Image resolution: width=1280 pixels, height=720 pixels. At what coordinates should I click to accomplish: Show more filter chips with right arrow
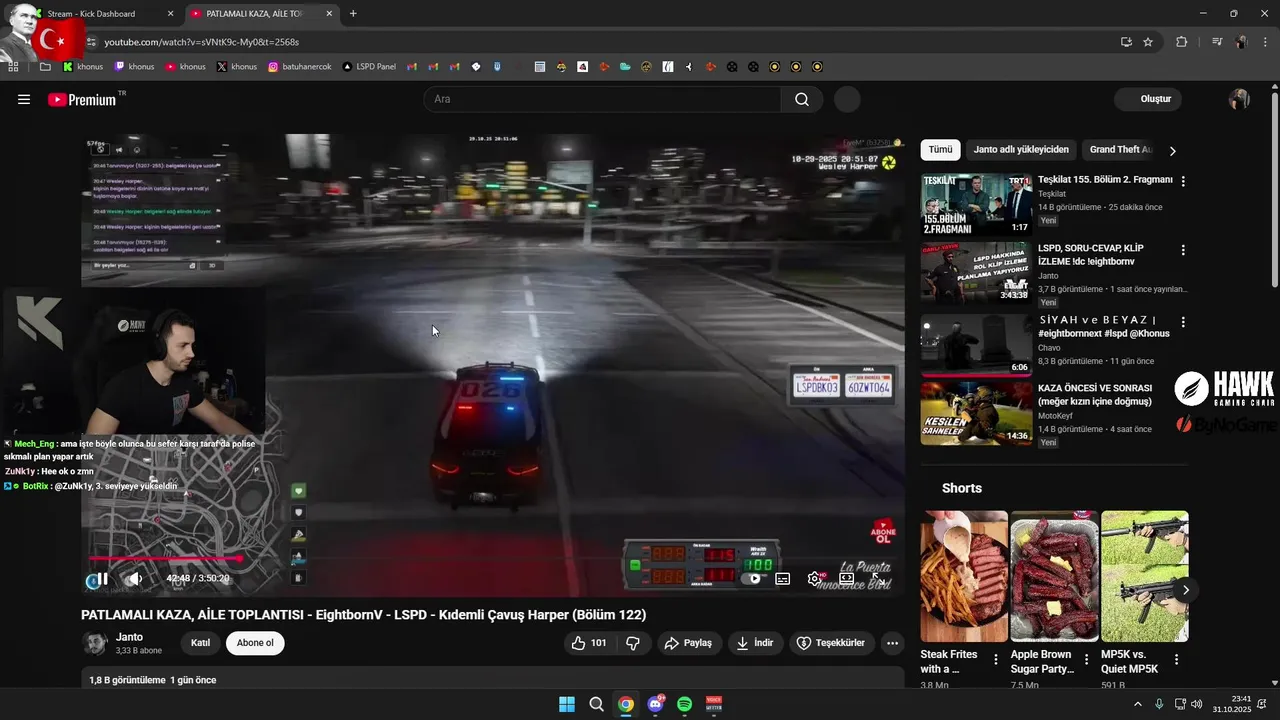click(1172, 151)
